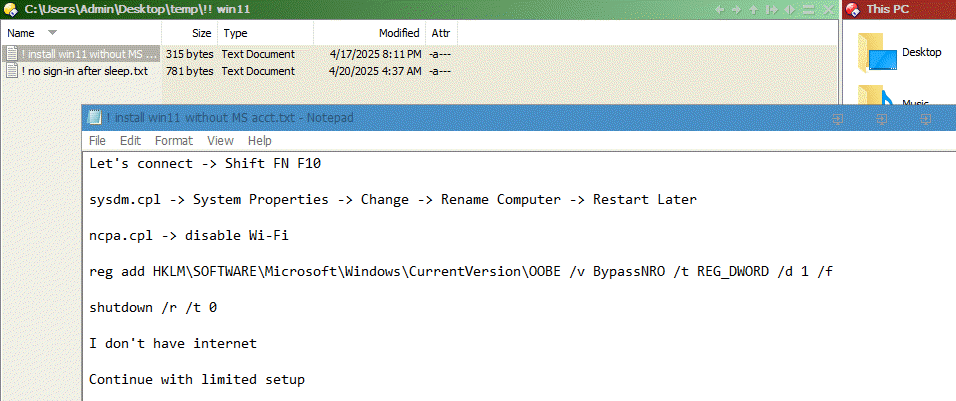Open the Format menu in Notepad
The image size is (956, 401).
(x=174, y=141)
